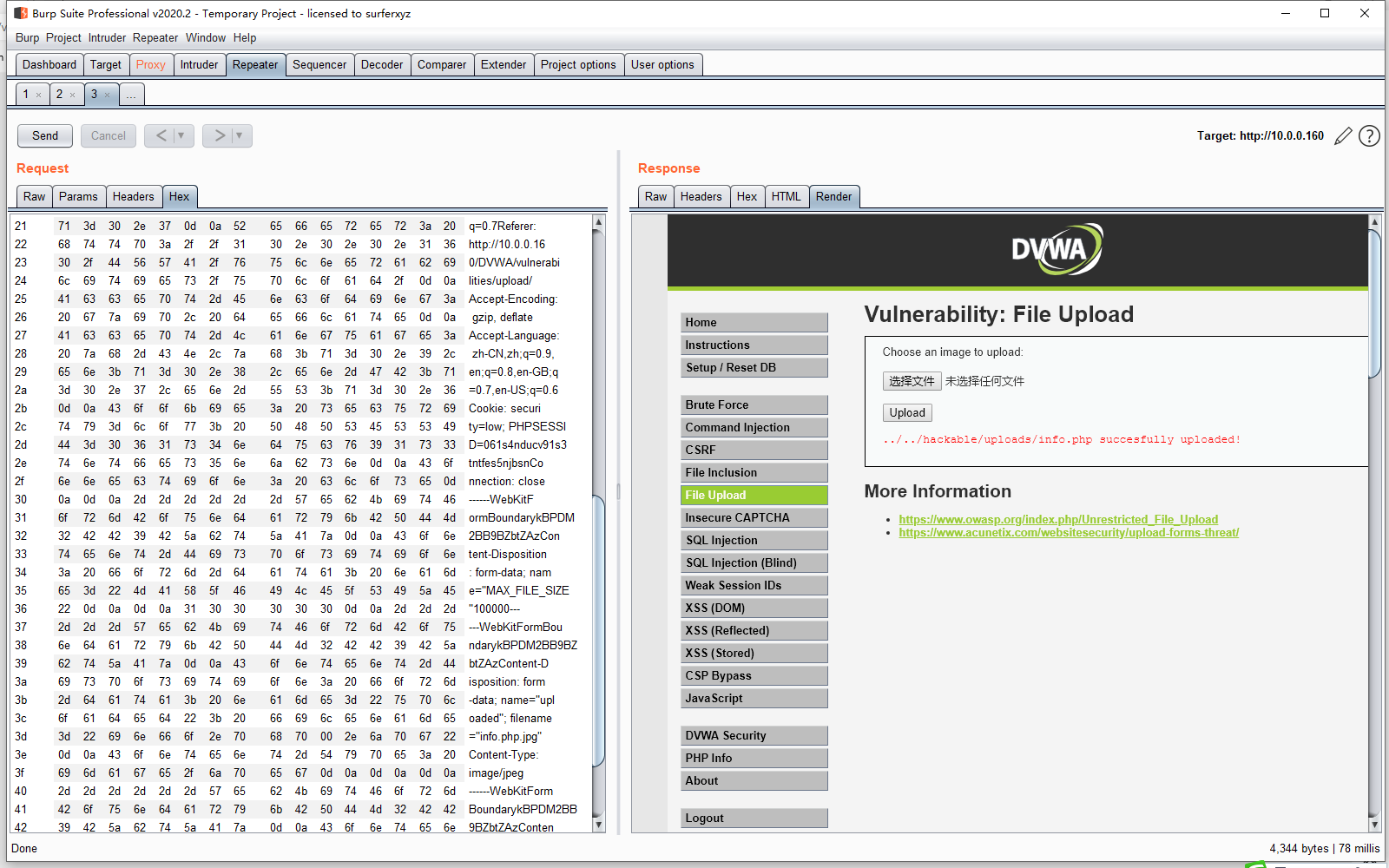The image size is (1389, 868).
Task: Open DVWA PHP Info page
Action: (754, 759)
